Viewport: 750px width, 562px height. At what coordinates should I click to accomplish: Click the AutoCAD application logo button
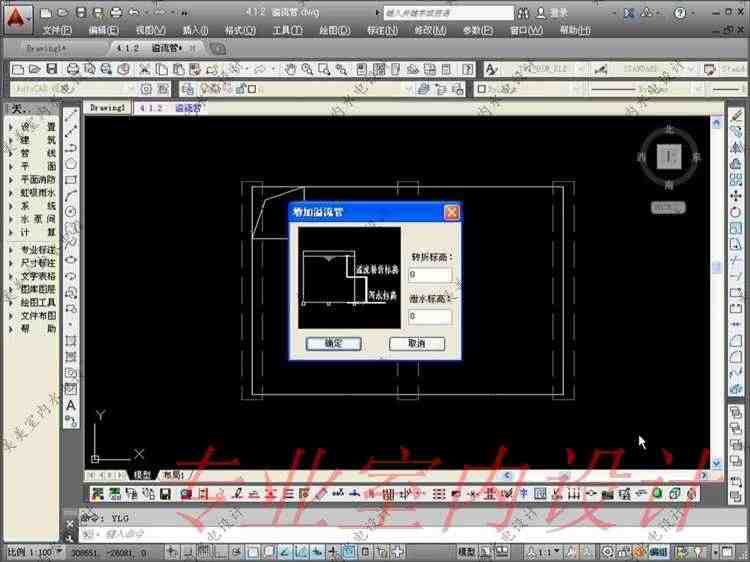pos(17,19)
